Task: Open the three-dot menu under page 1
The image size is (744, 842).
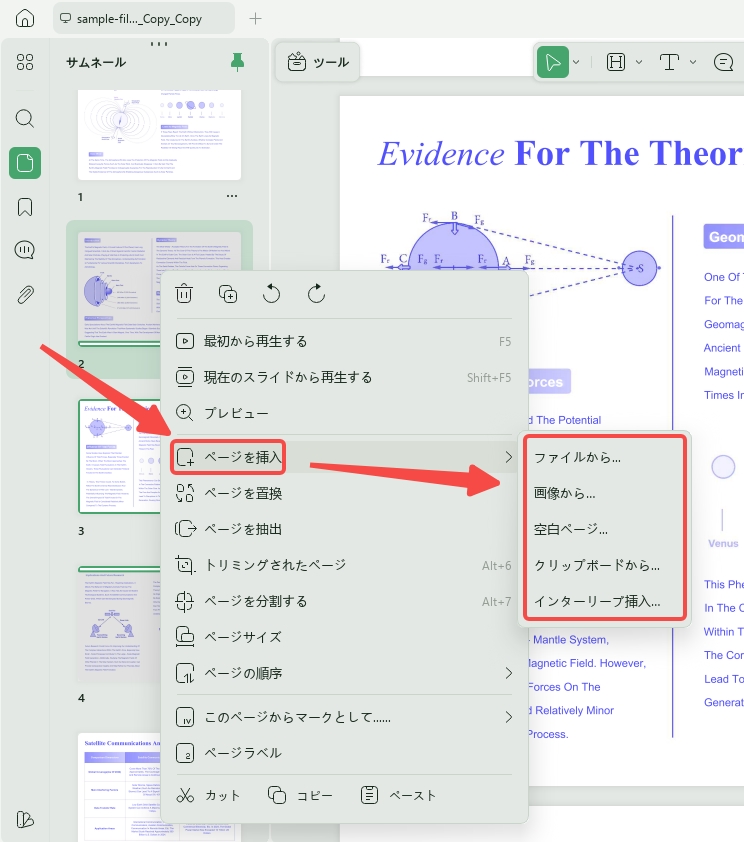Action: (x=232, y=196)
